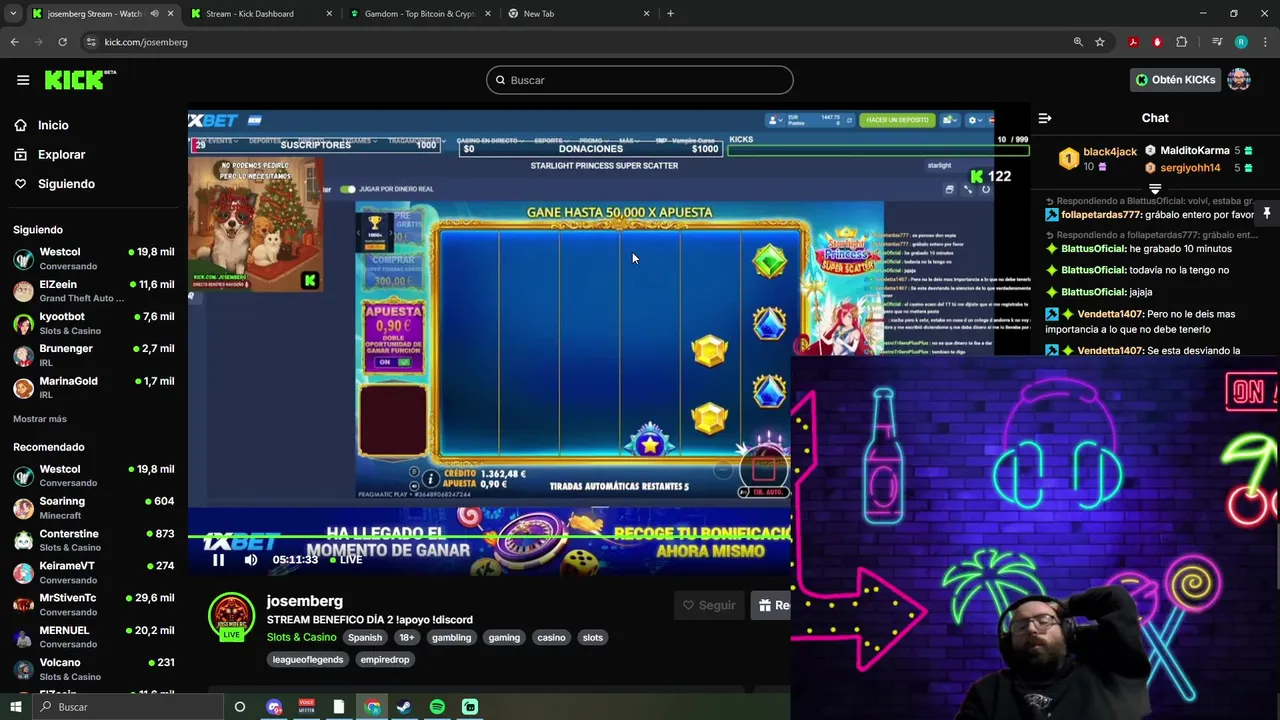The image size is (1280, 720).
Task: Open the Extensions puzzle icon
Action: [1182, 42]
